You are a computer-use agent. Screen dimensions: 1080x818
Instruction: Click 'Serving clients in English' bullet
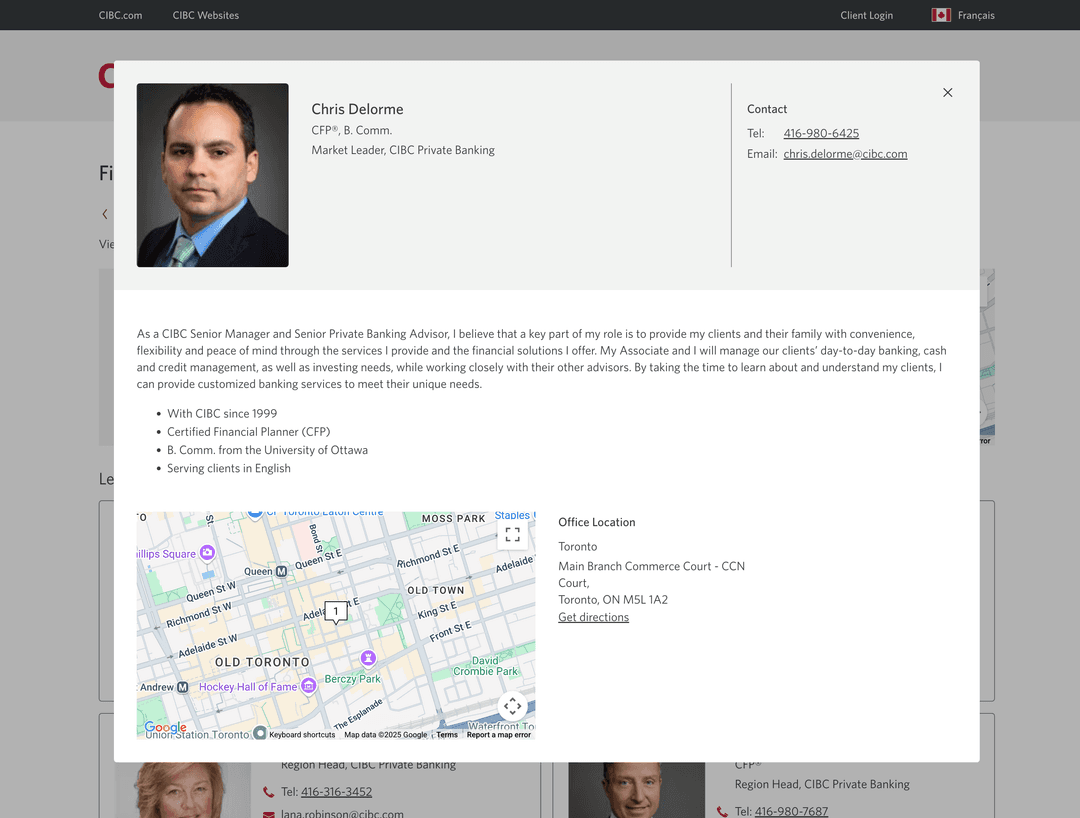click(229, 468)
